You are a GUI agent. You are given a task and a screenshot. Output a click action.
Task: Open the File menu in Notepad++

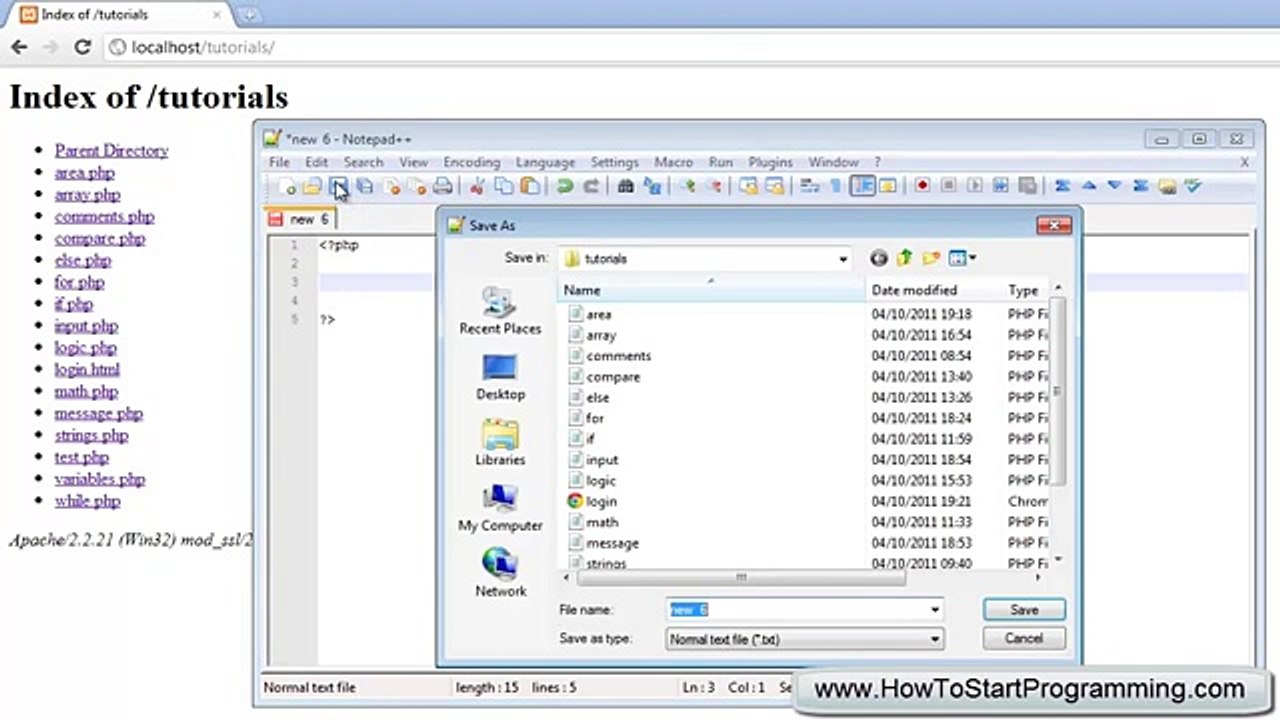click(279, 162)
